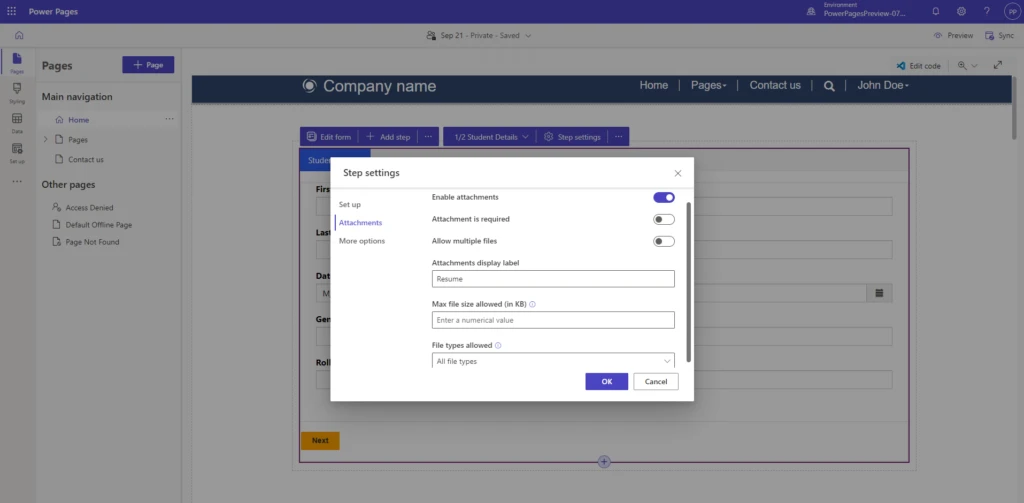This screenshot has height=503, width=1024.
Task: Click the dialog's vertical scrollbar
Action: pyautogui.click(x=688, y=280)
